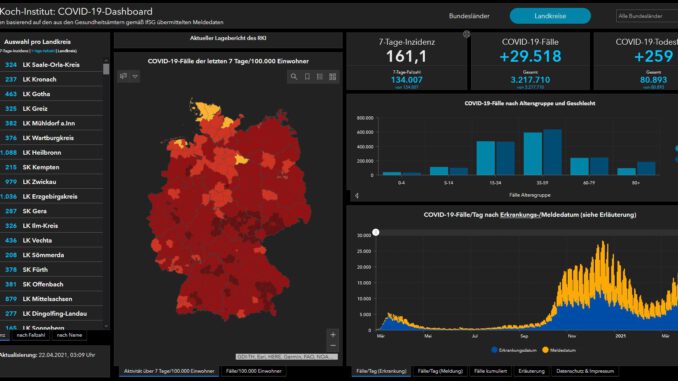This screenshot has width=678, height=381.
Task: Open the basemap gallery grid icon
Action: [x=333, y=77]
